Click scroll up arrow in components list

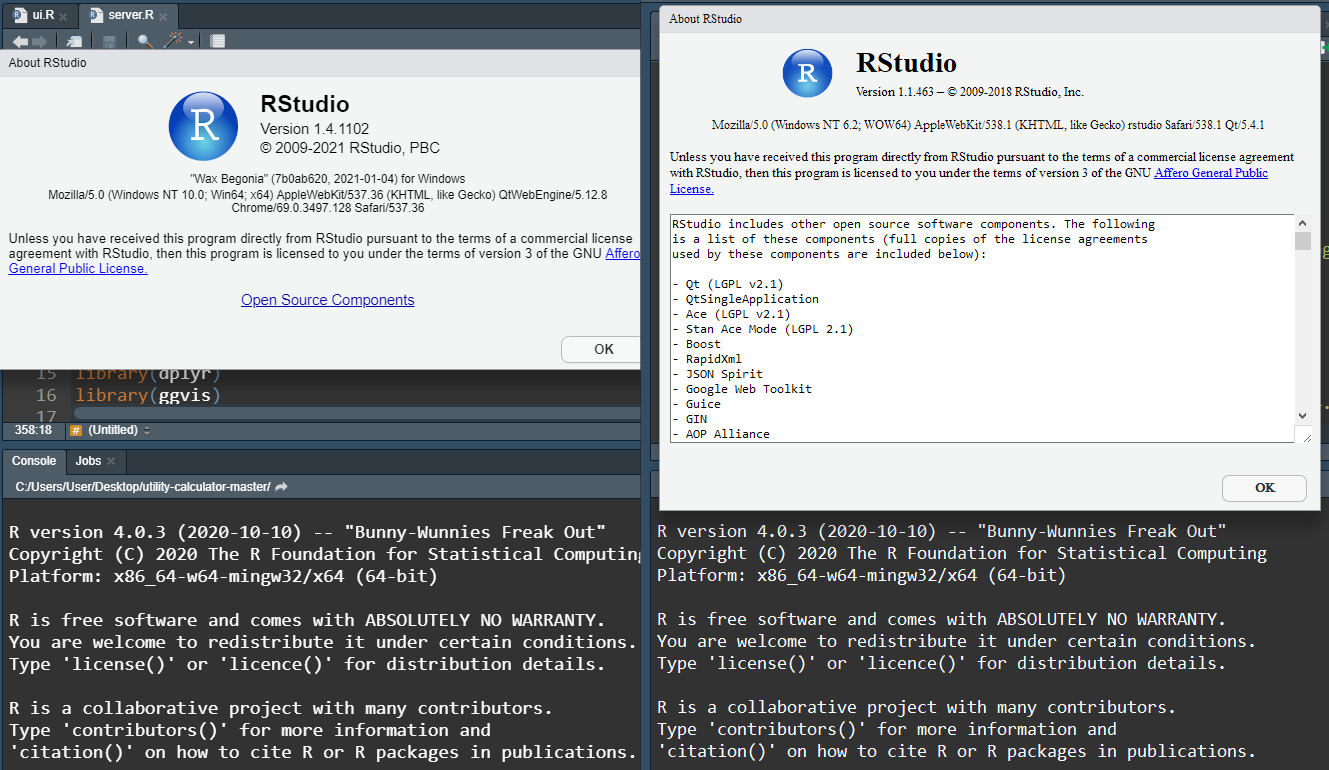[1302, 223]
